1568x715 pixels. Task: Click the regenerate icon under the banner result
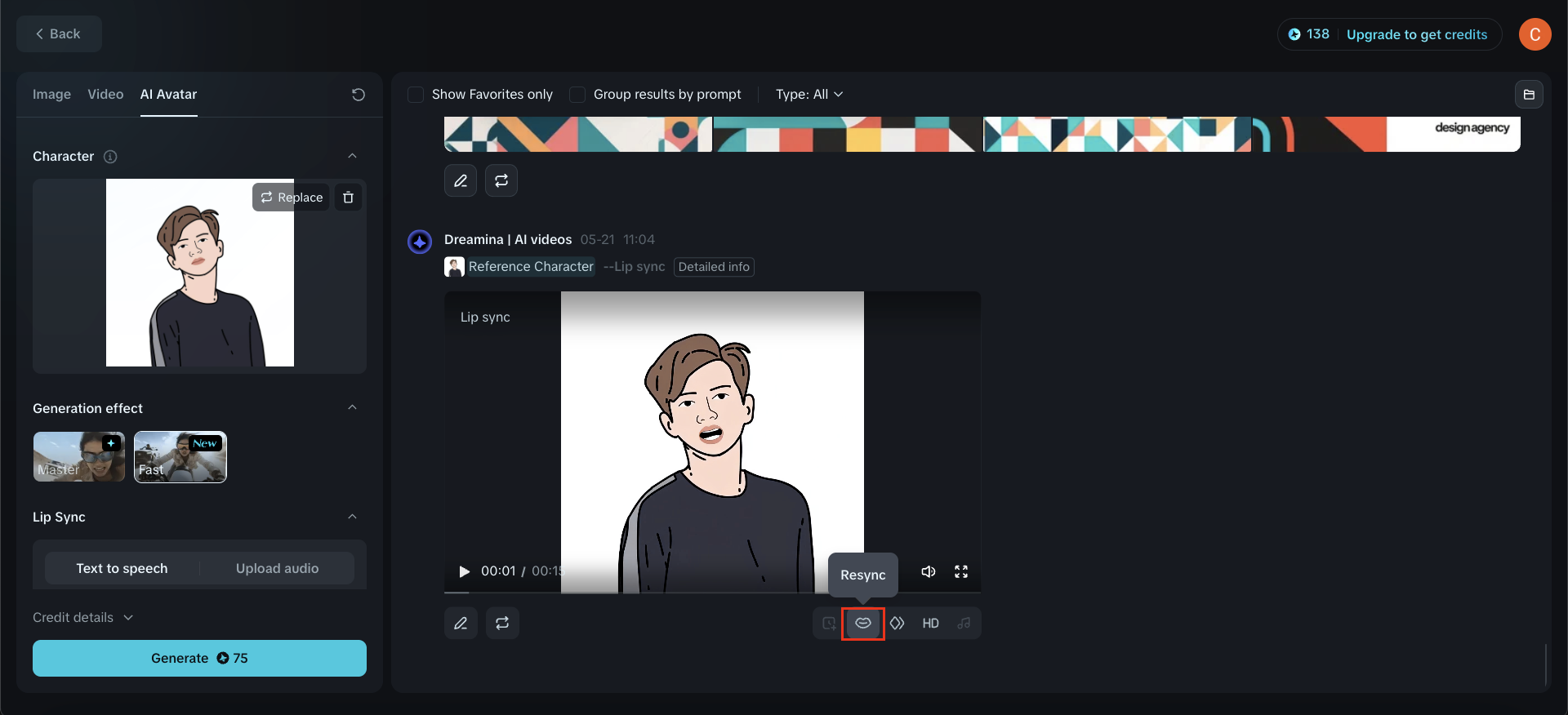pyautogui.click(x=501, y=180)
